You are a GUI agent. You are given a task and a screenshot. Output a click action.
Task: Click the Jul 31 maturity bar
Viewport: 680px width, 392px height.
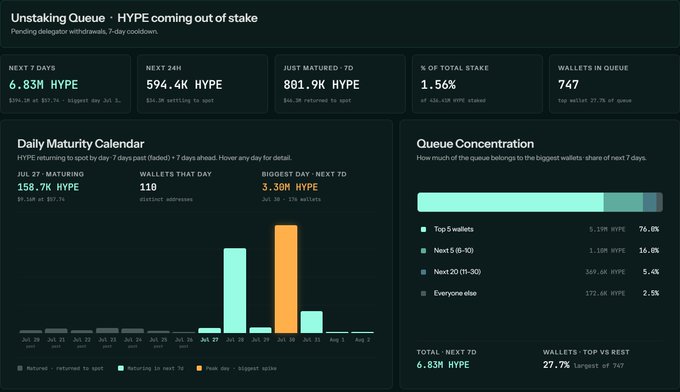[311, 322]
